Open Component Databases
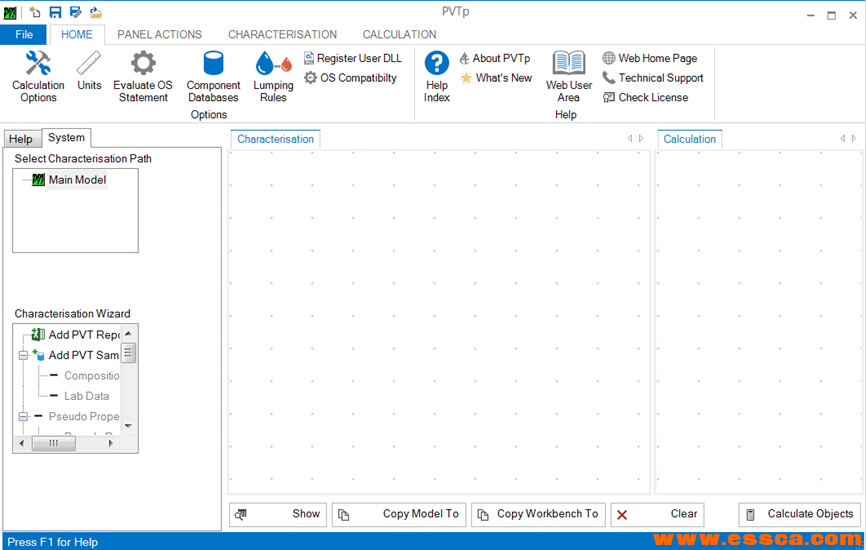 (213, 76)
